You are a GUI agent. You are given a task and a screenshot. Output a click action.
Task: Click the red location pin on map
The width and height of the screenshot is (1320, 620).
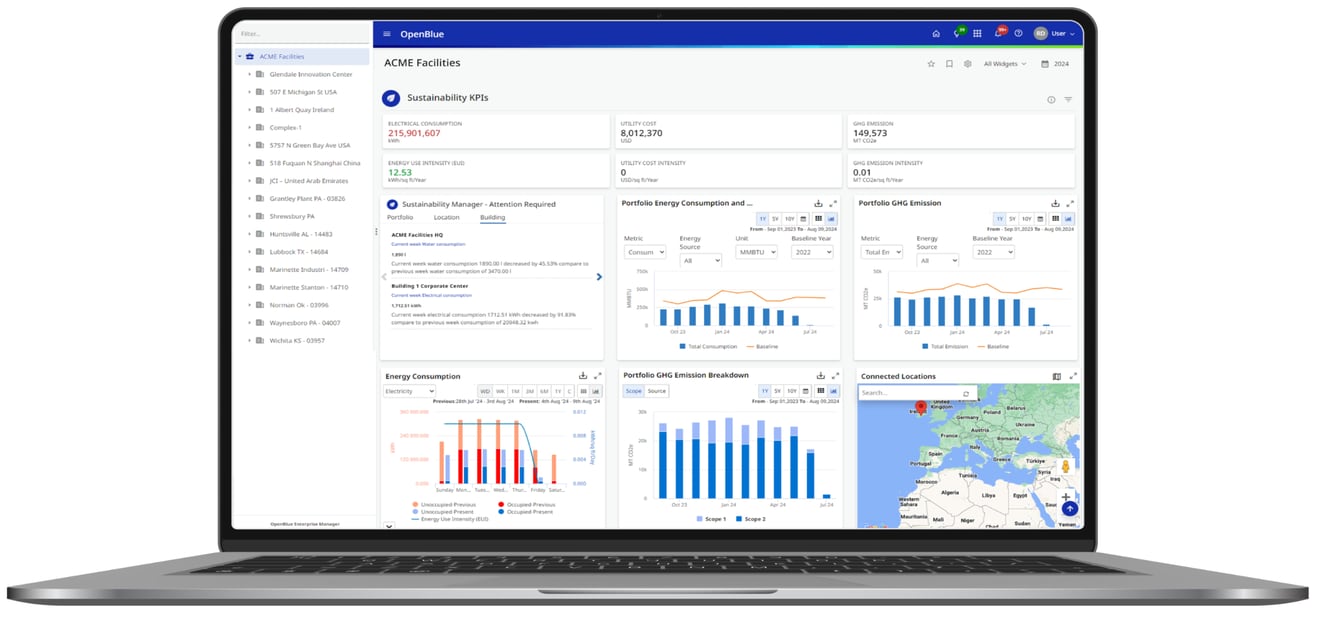click(x=921, y=408)
